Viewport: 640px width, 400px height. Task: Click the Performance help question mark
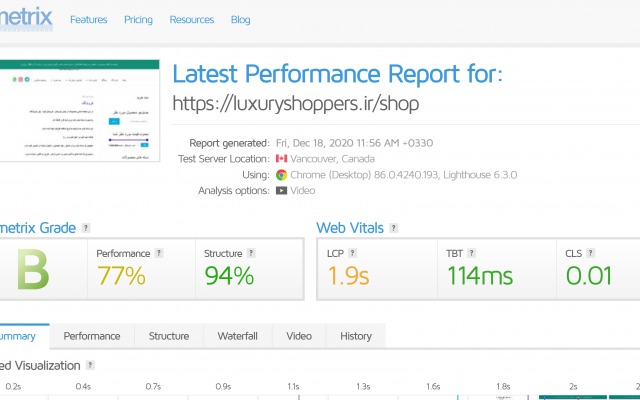coord(159,253)
